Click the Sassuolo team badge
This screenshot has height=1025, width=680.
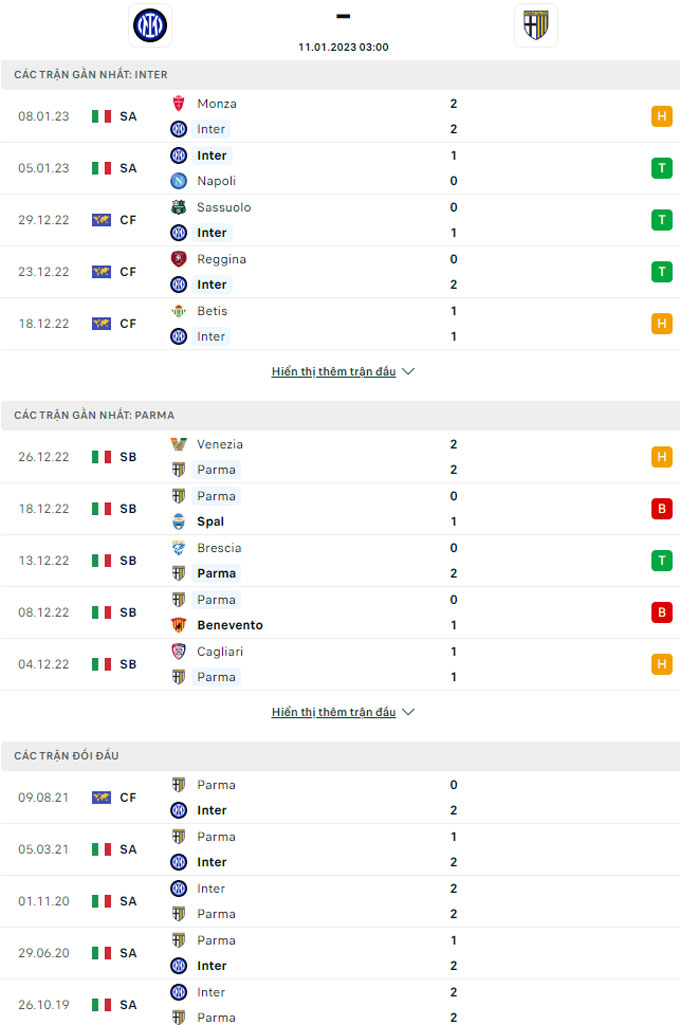coord(178,207)
